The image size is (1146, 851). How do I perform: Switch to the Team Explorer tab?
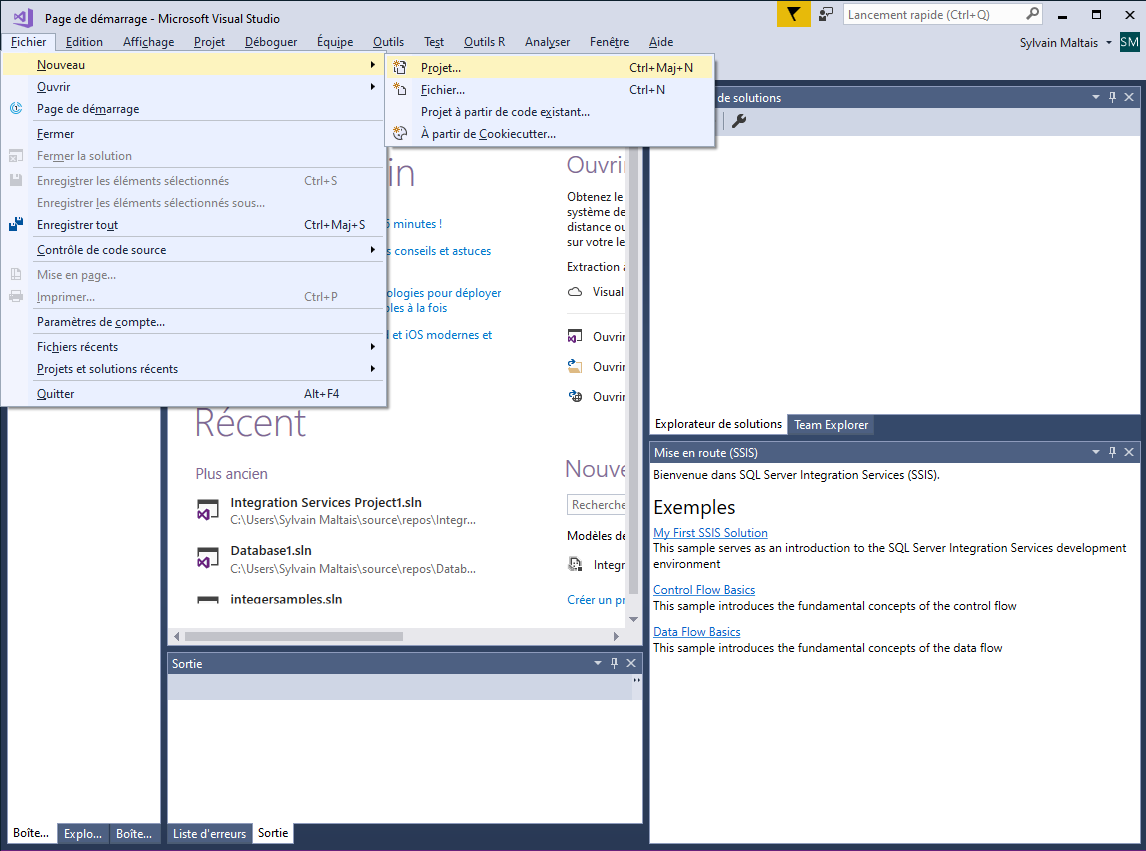point(830,424)
